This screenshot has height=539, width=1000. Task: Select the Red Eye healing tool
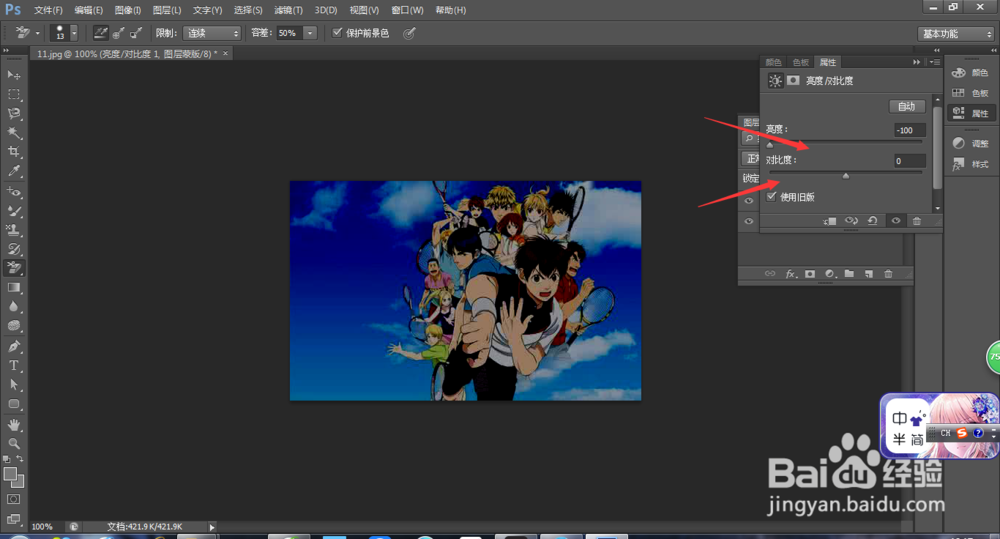tap(13, 191)
